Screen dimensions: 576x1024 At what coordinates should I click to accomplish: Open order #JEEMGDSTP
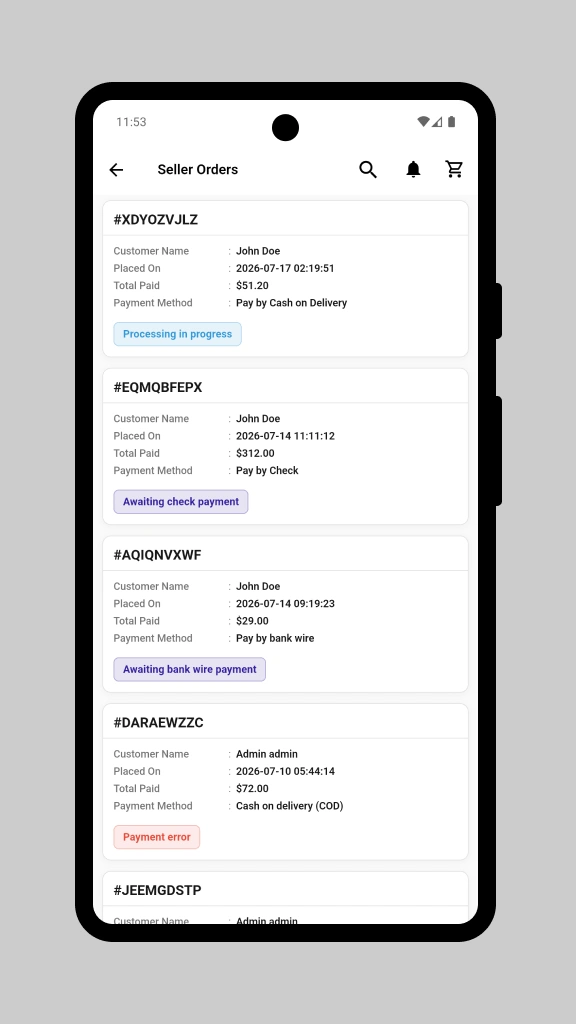pos(285,898)
